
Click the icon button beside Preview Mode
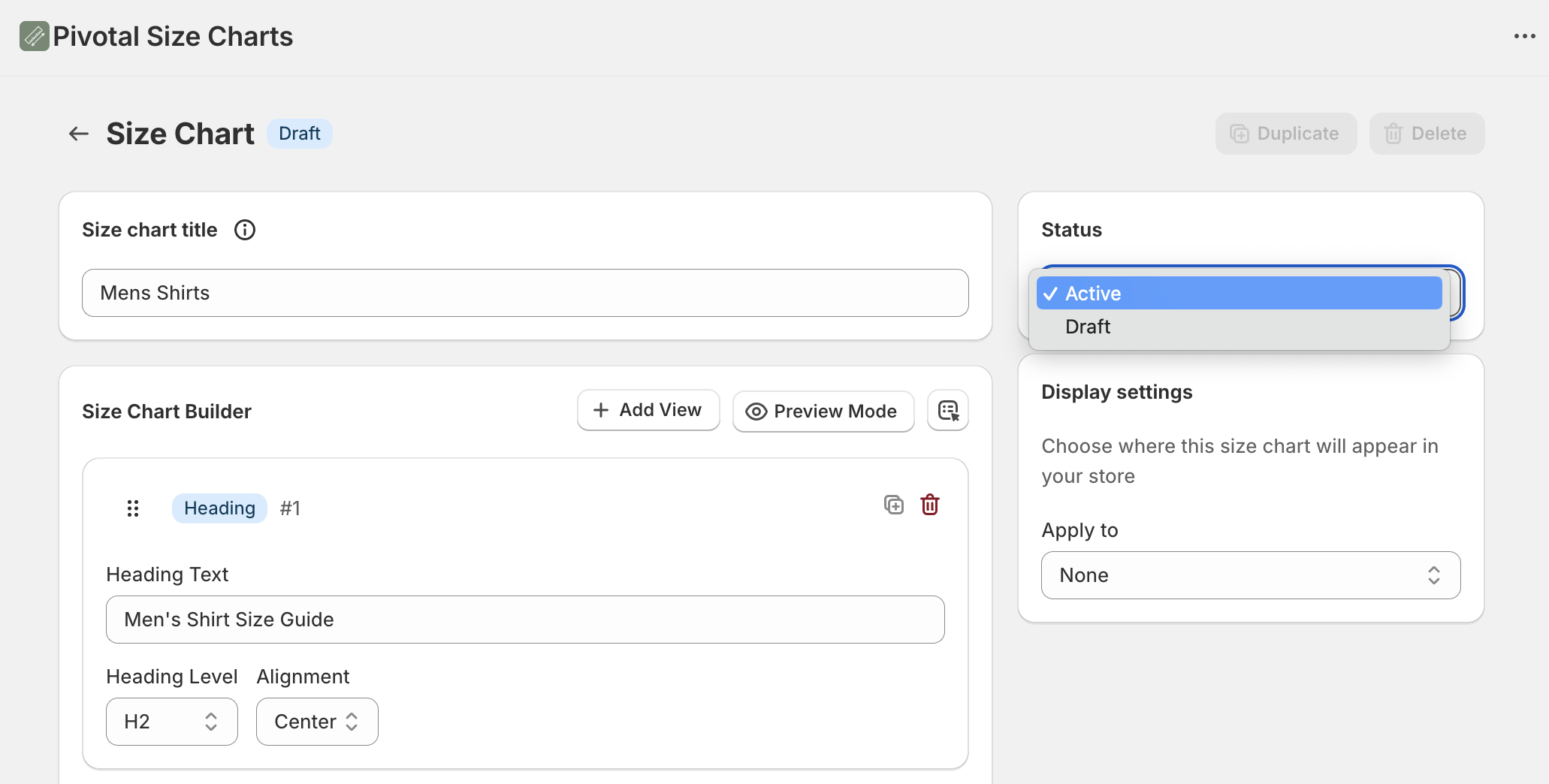948,411
